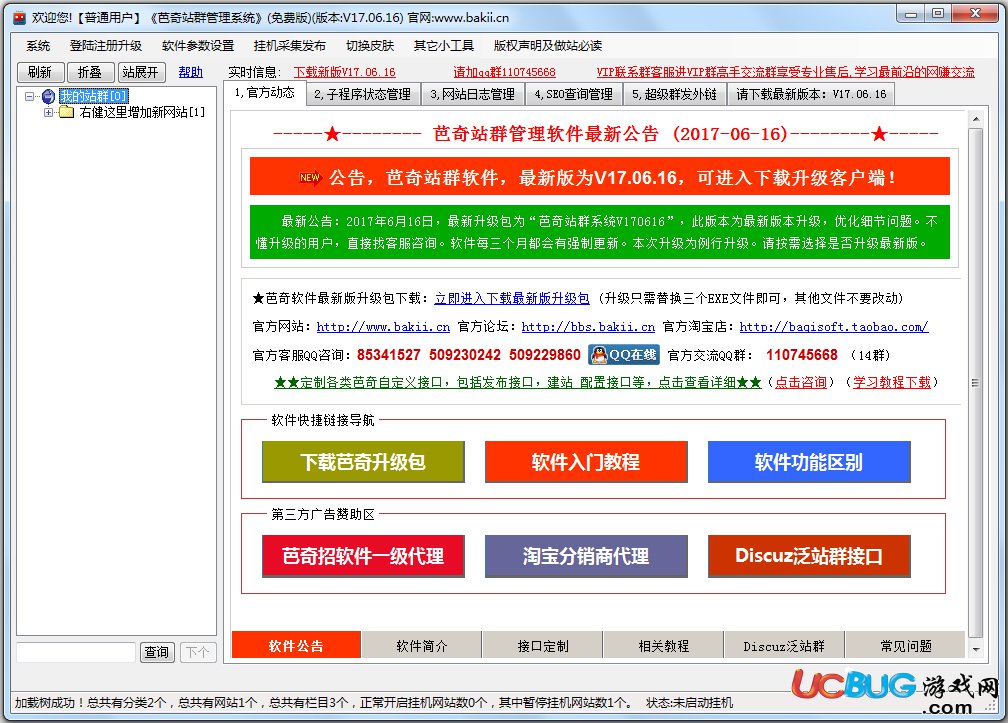The width and height of the screenshot is (1008, 723).
Task: Select the 软件公告 bottom tab
Action: (296, 645)
